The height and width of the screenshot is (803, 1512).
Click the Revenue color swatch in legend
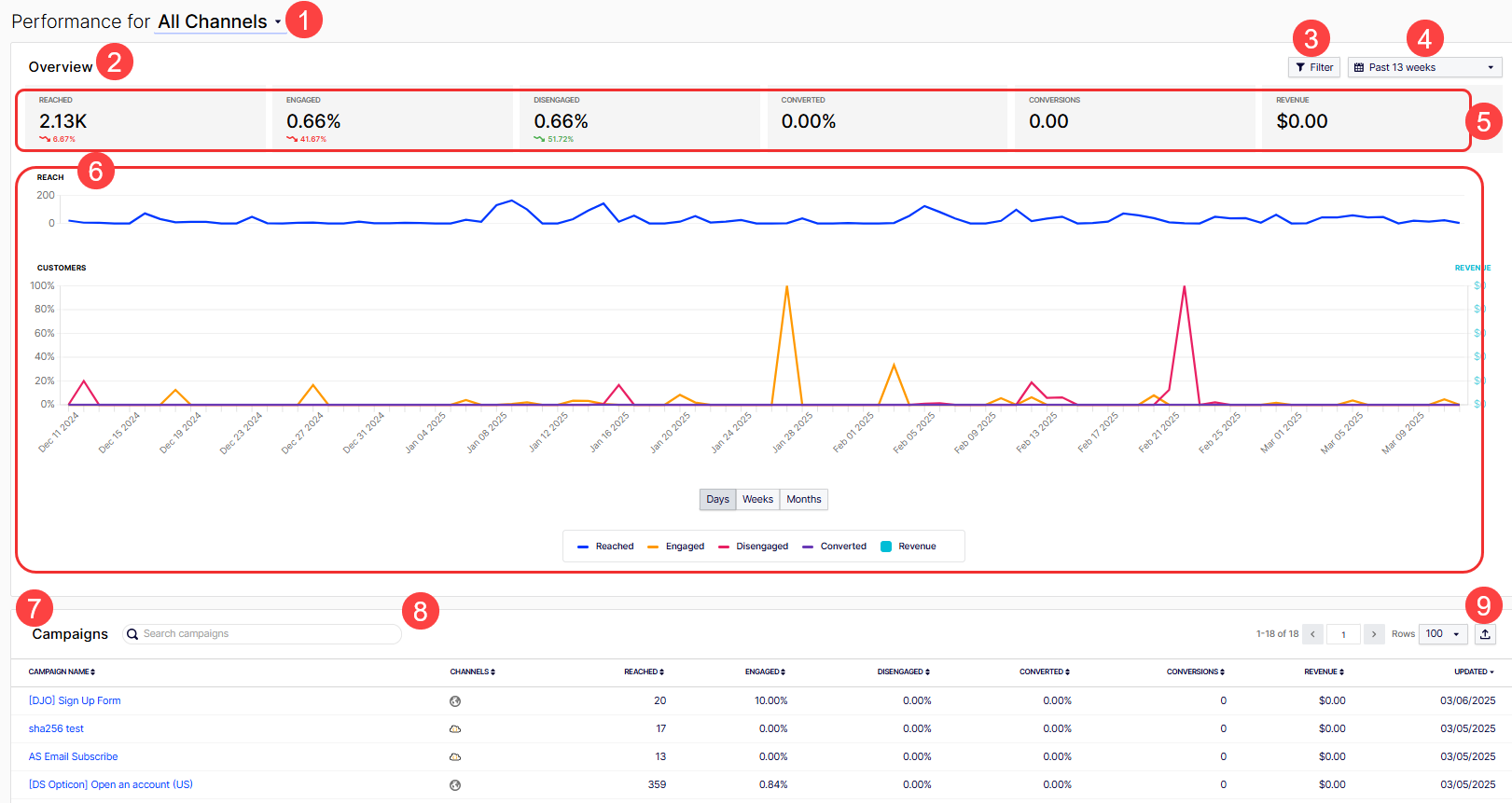(886, 547)
